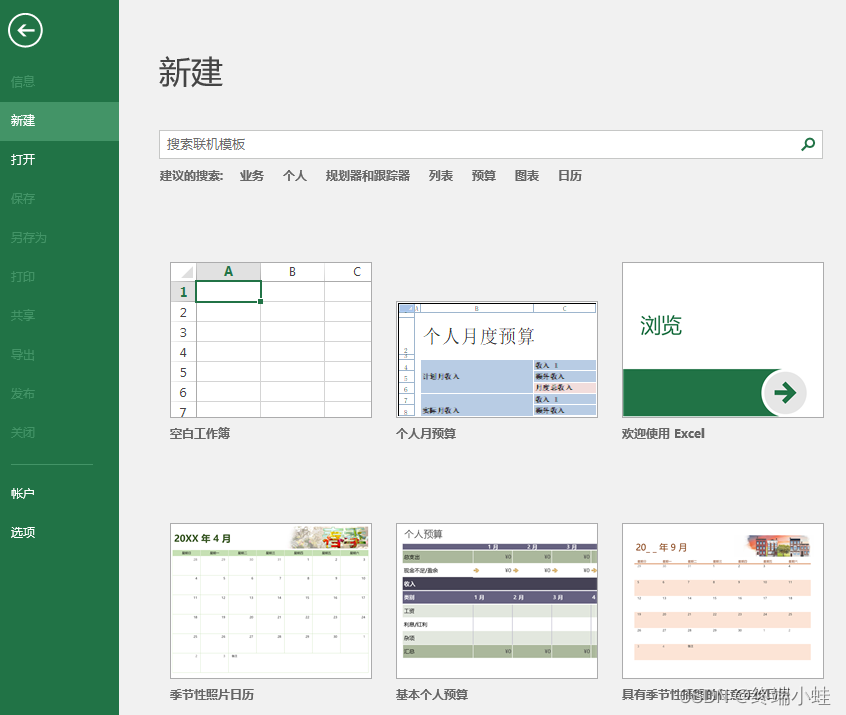Click the 欢迎使用 Excel caption
This screenshot has height=715, width=846.
(x=663, y=434)
